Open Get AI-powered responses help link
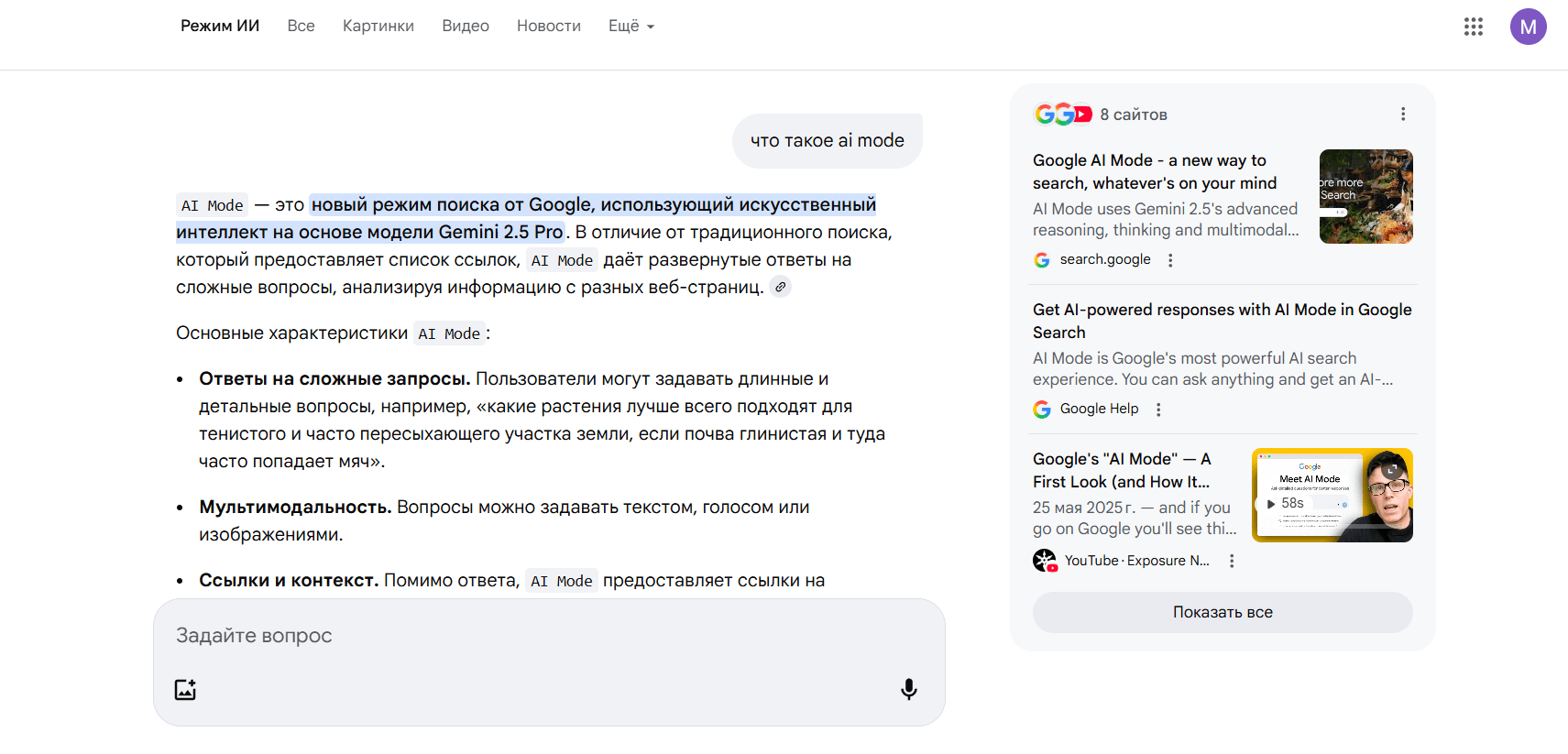 point(1222,321)
